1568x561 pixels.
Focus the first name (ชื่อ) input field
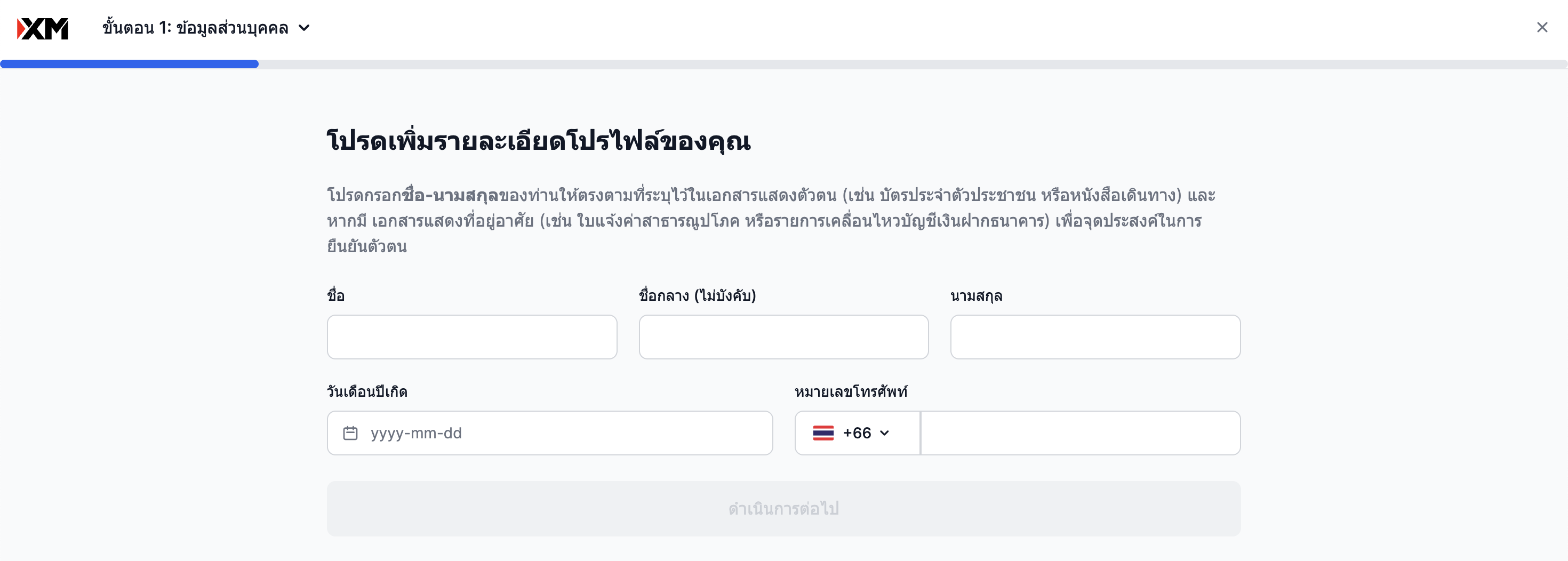click(x=472, y=337)
